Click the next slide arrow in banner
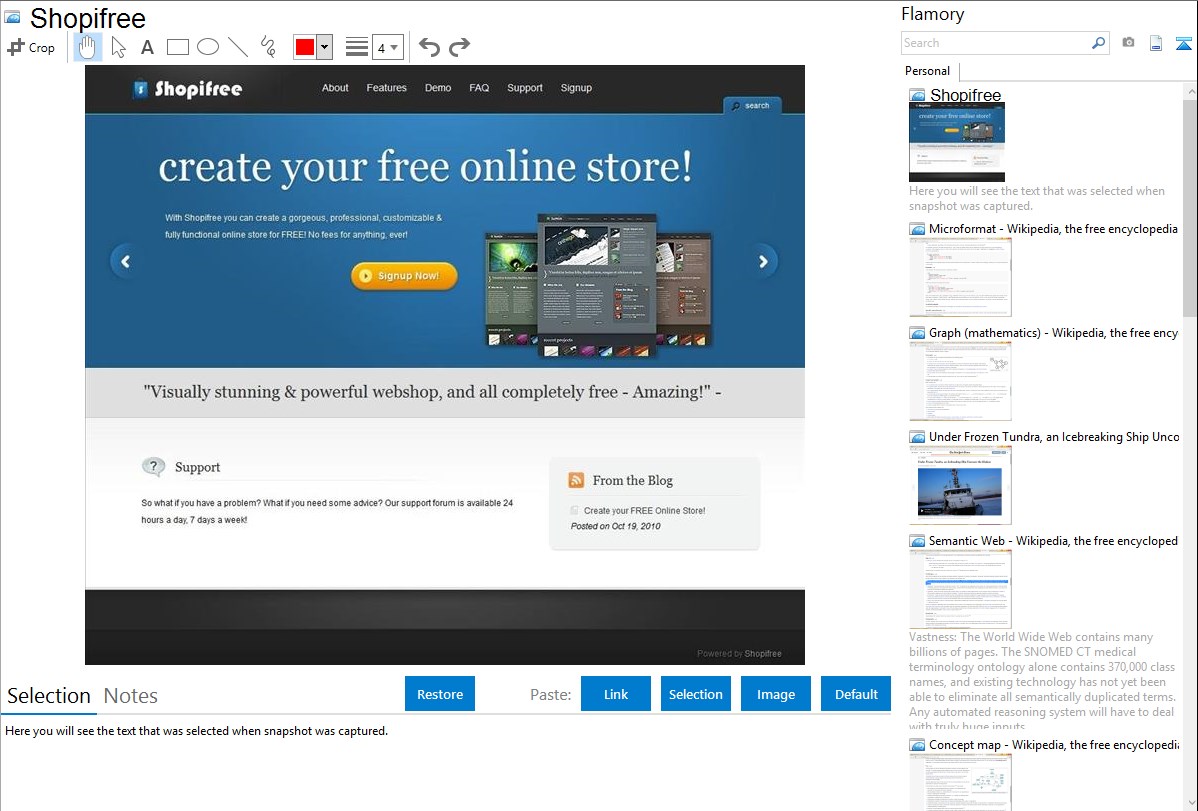 [x=763, y=261]
